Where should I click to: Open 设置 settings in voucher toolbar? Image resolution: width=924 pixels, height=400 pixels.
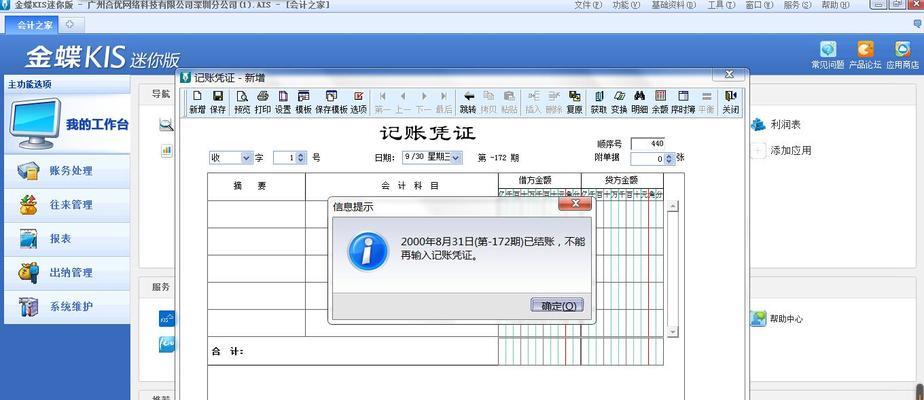click(x=283, y=102)
